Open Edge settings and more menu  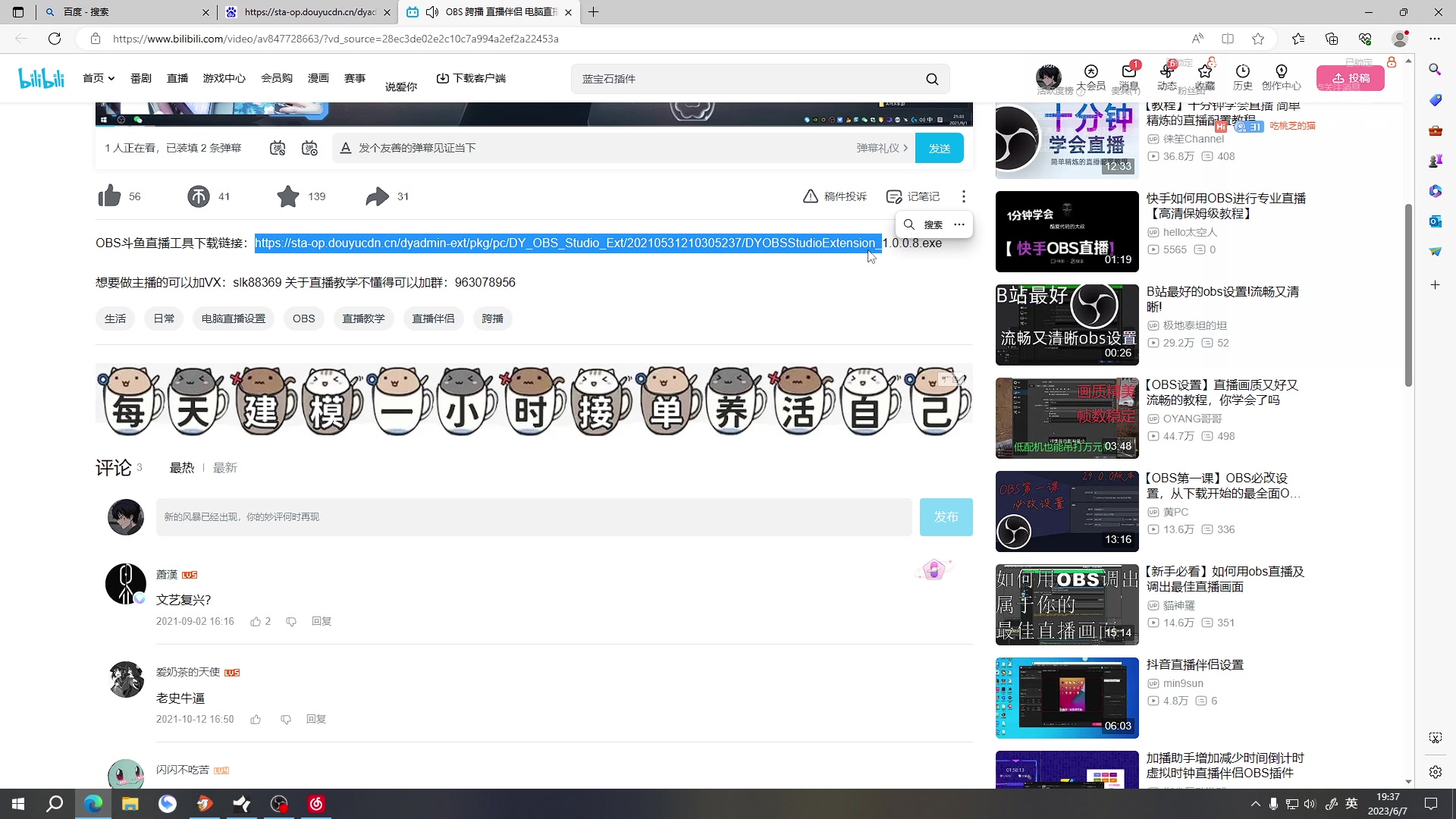(1435, 39)
